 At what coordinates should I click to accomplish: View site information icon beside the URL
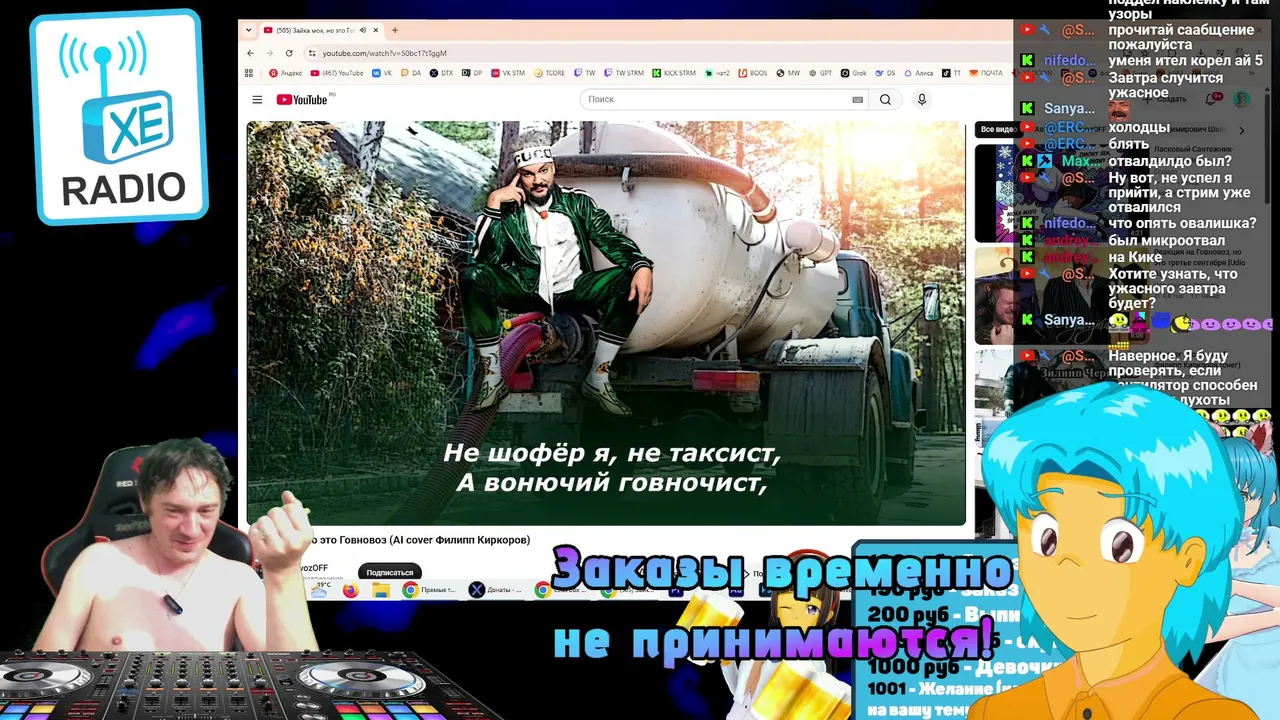click(x=312, y=53)
